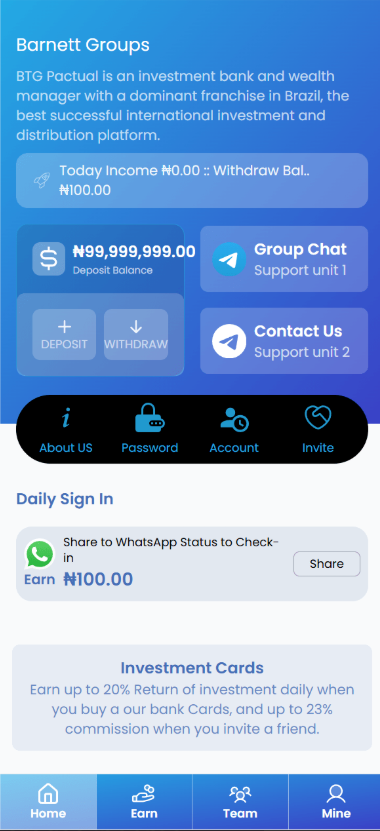Select the Support unit 2 card
Viewport: 380px width, 831px height.
point(284,341)
